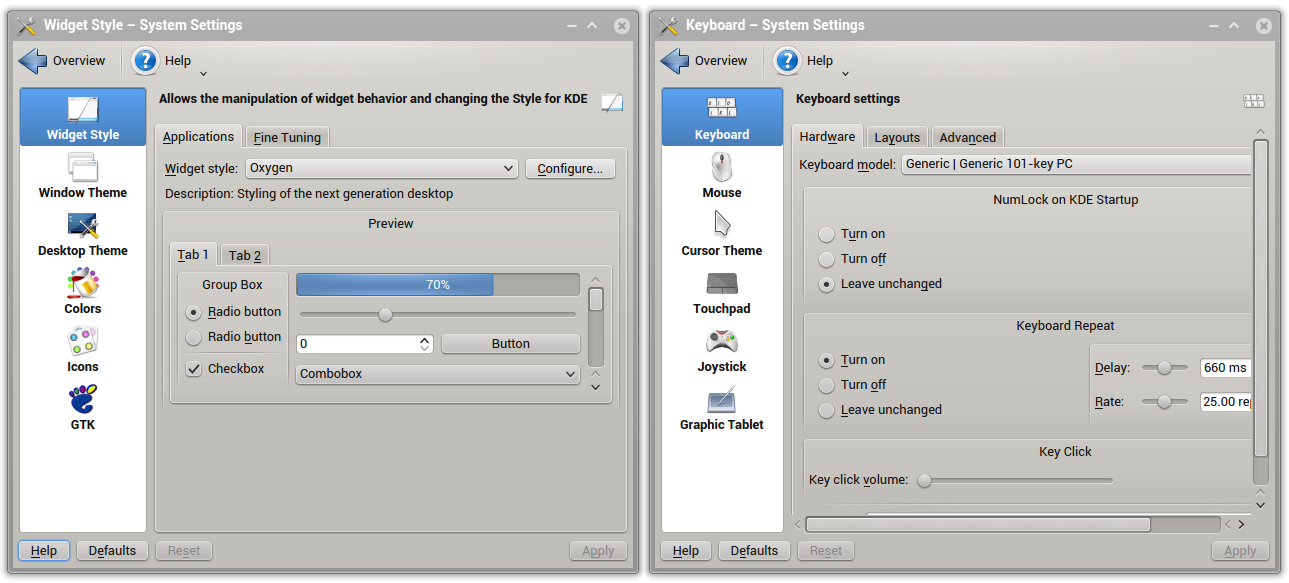Decrease the preview spinbox value
This screenshot has width=1289, height=583.
(x=425, y=348)
